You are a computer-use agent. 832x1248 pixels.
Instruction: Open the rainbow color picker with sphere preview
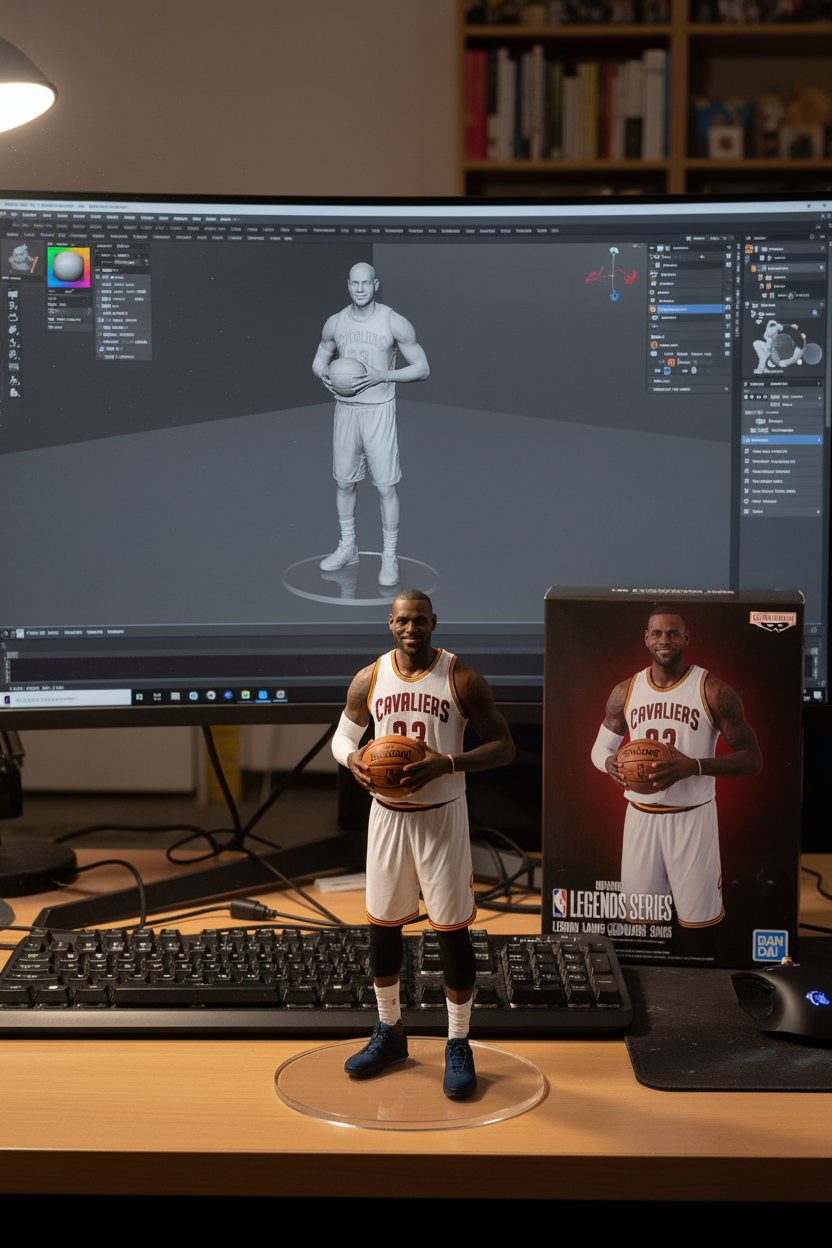[x=69, y=267]
